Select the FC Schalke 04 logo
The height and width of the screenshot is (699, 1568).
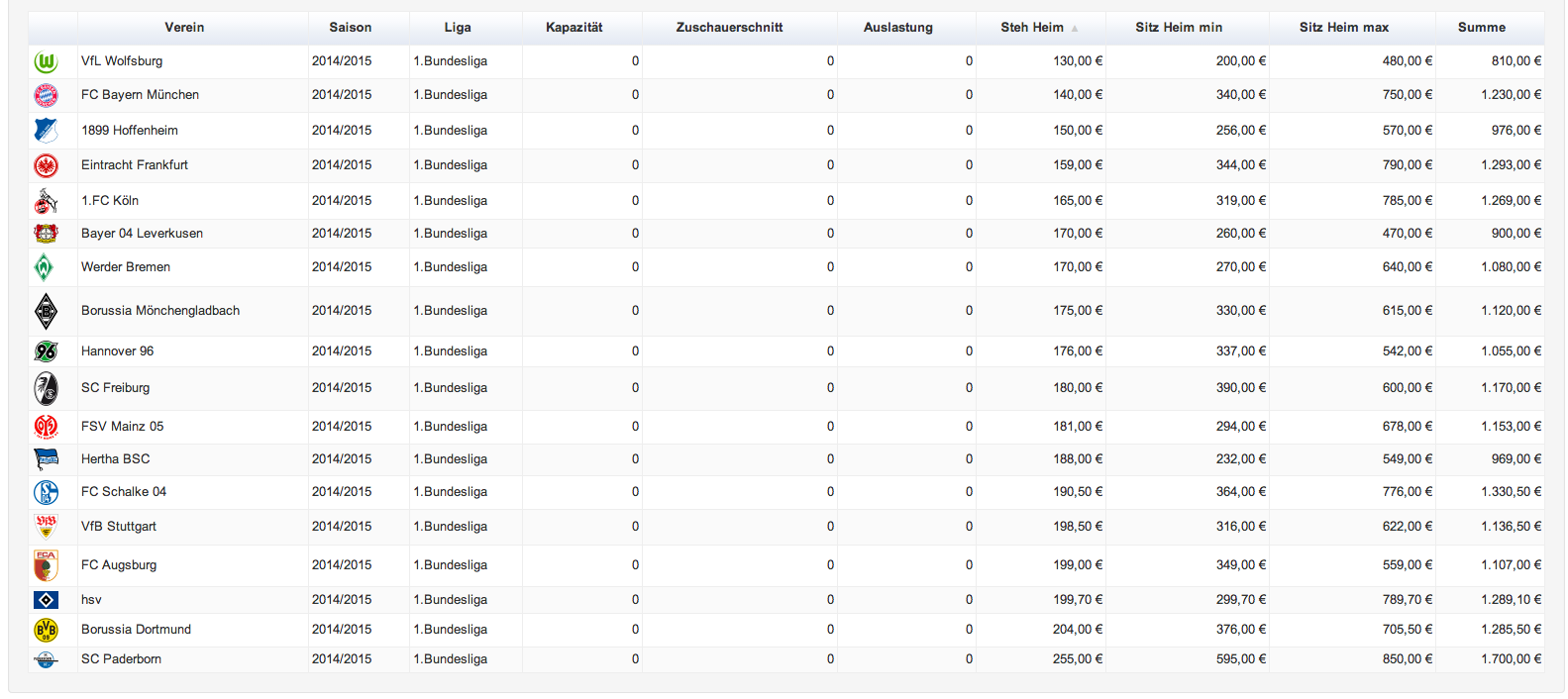tap(46, 492)
